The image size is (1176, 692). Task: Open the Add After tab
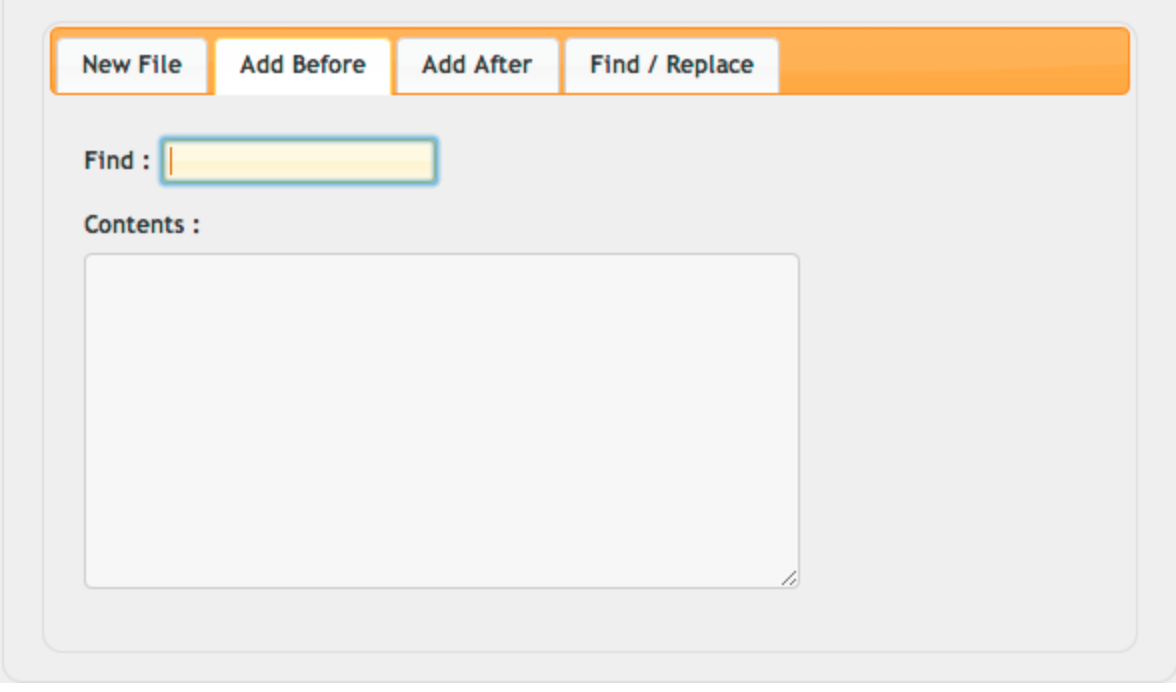tap(477, 65)
